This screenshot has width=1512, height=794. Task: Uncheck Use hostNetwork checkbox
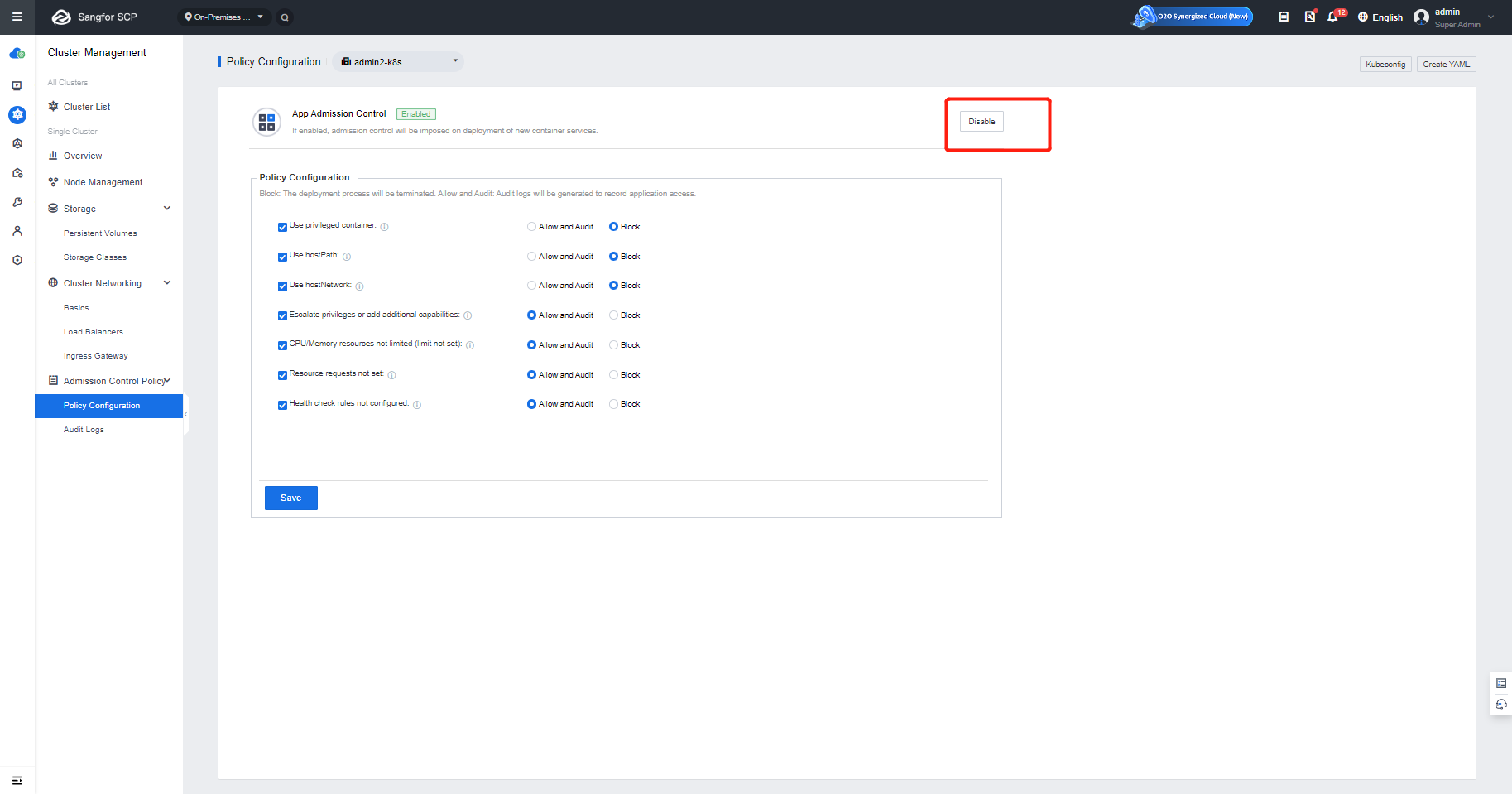pos(282,286)
